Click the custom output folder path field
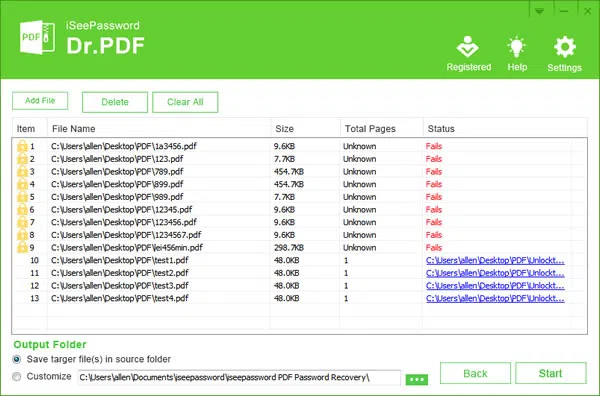This screenshot has height=396, width=600. (239, 377)
